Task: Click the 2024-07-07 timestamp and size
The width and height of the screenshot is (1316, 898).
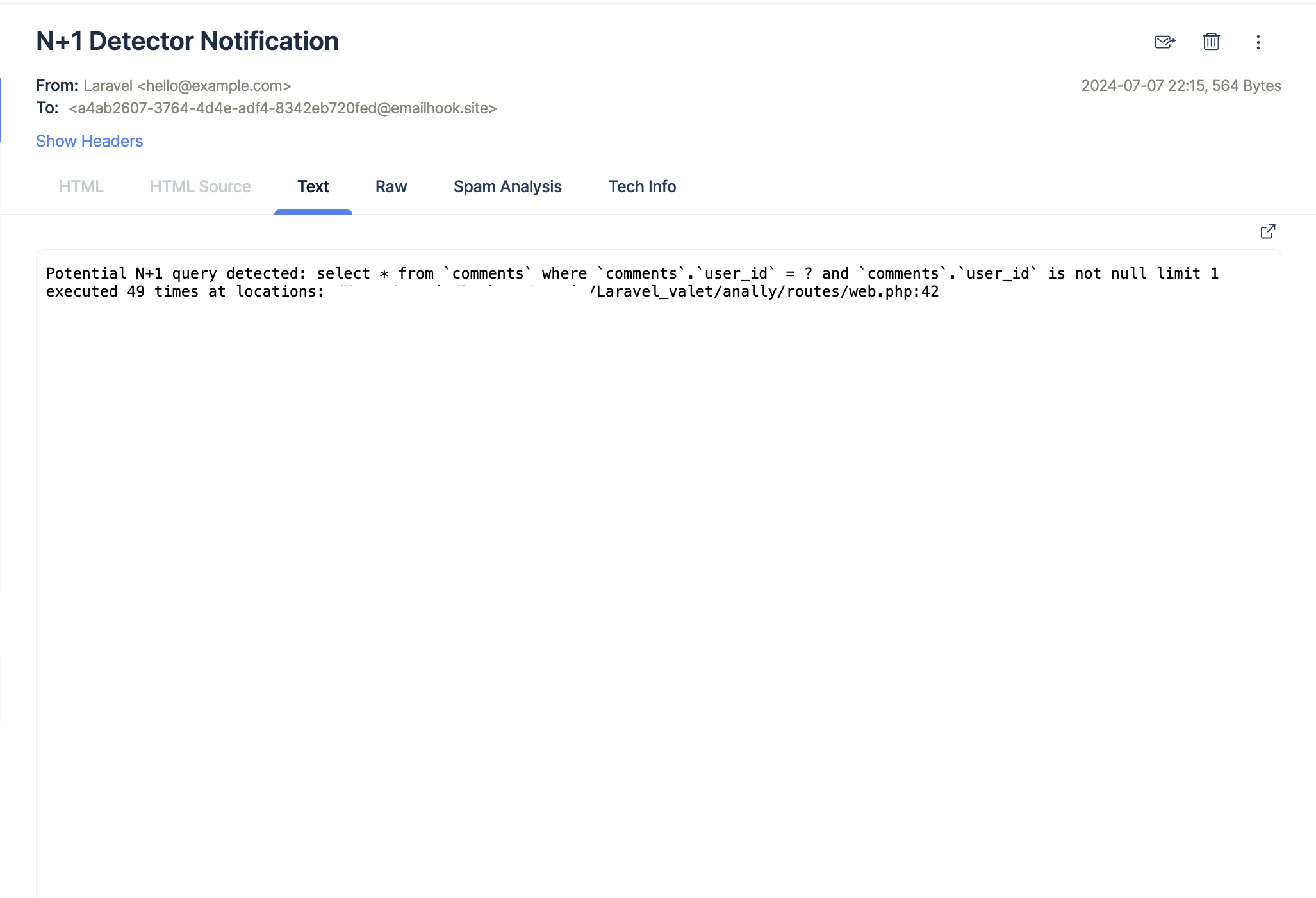Action: click(x=1181, y=86)
